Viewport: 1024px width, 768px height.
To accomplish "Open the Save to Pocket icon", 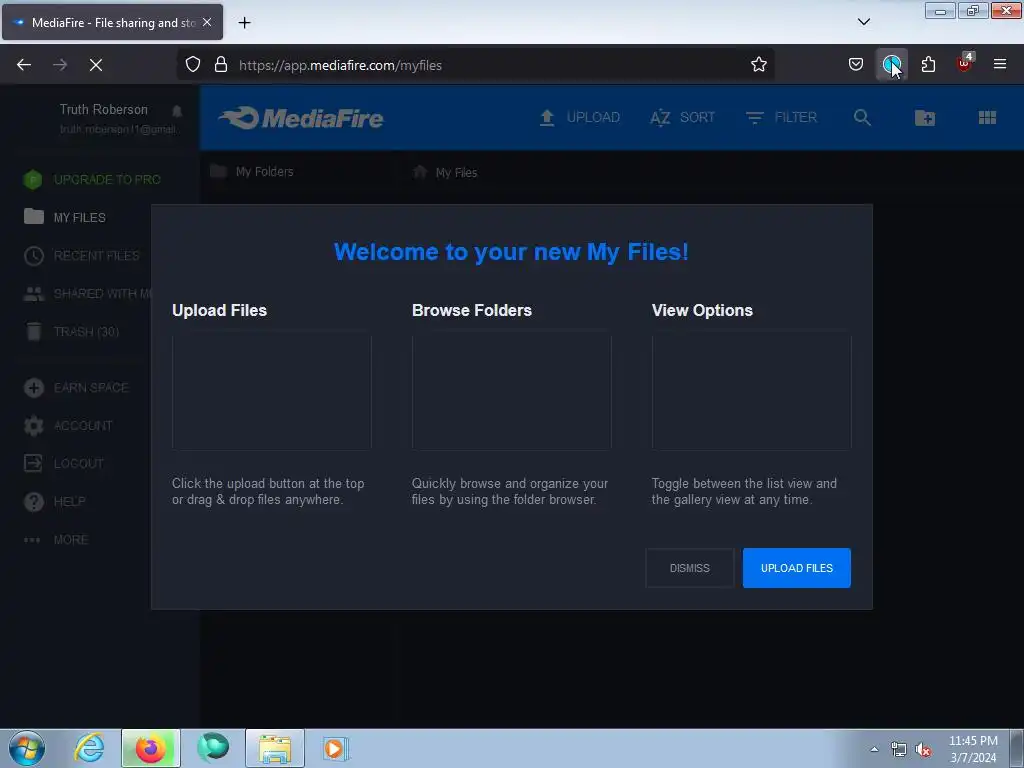I will pyautogui.click(x=856, y=64).
